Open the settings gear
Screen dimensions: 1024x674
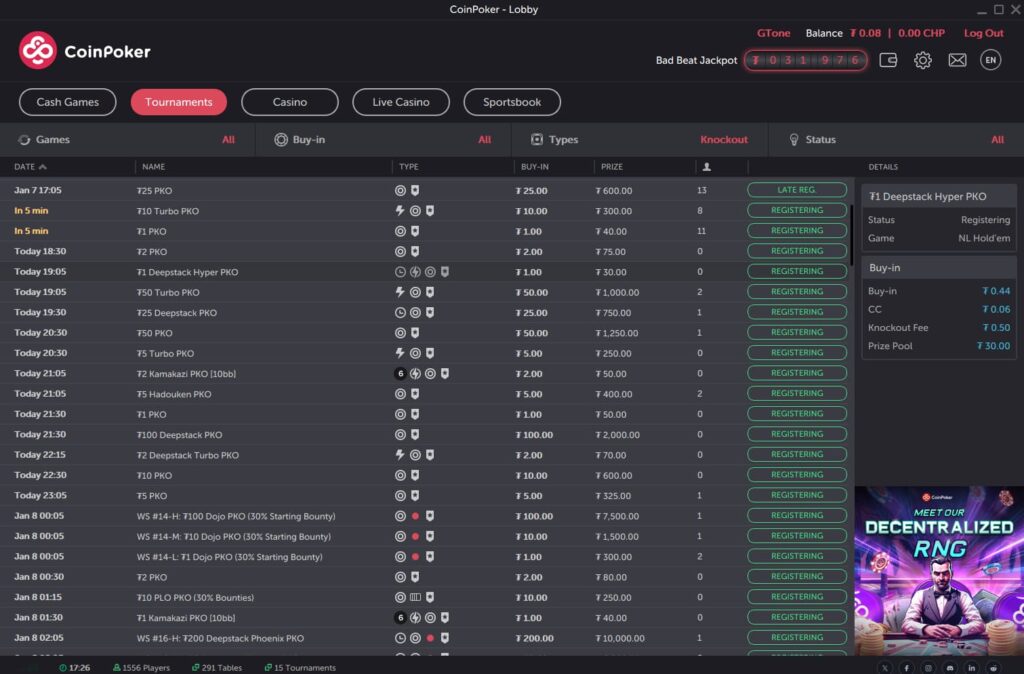pos(923,60)
